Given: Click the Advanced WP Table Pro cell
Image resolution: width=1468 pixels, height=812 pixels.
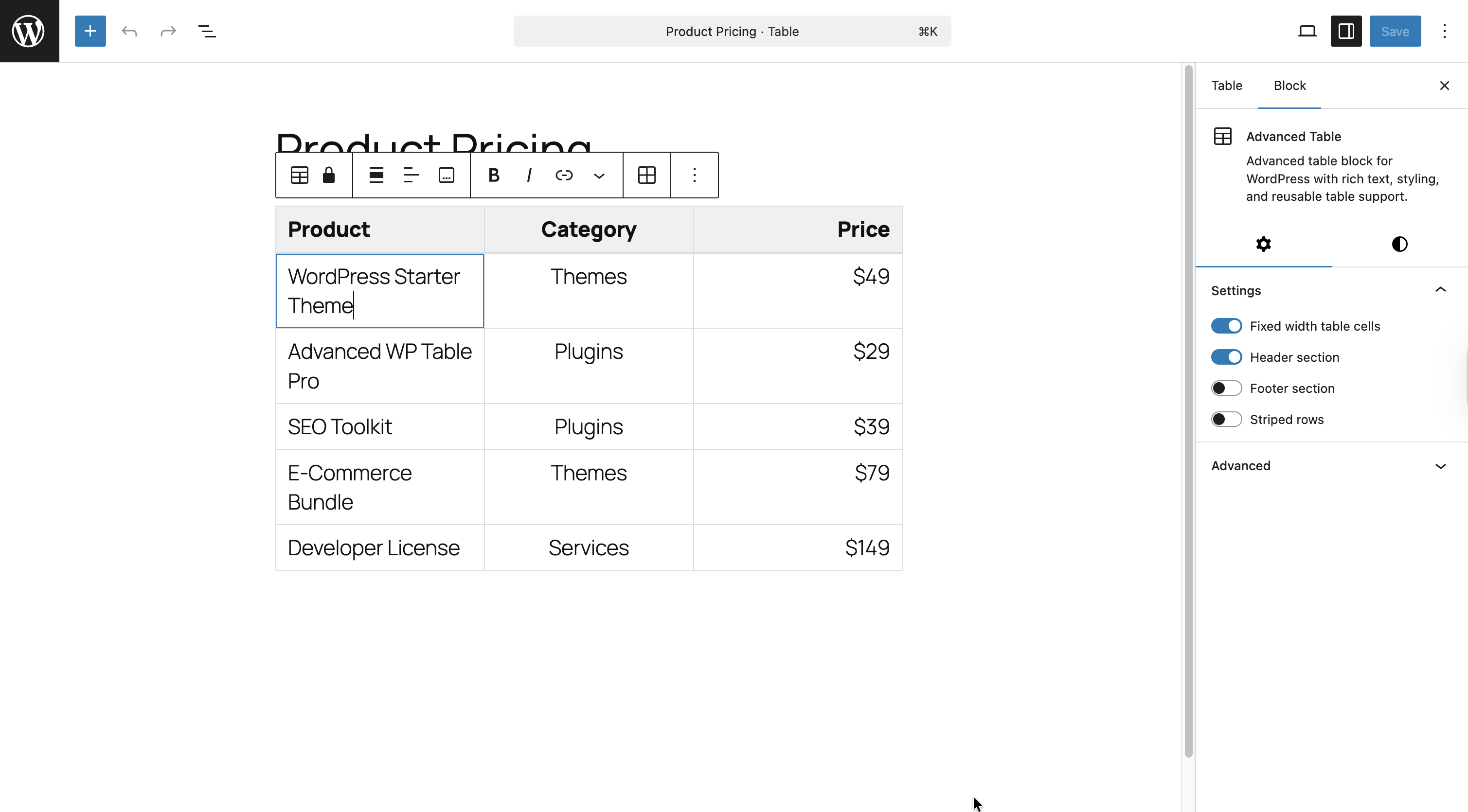Looking at the screenshot, I should (x=380, y=366).
